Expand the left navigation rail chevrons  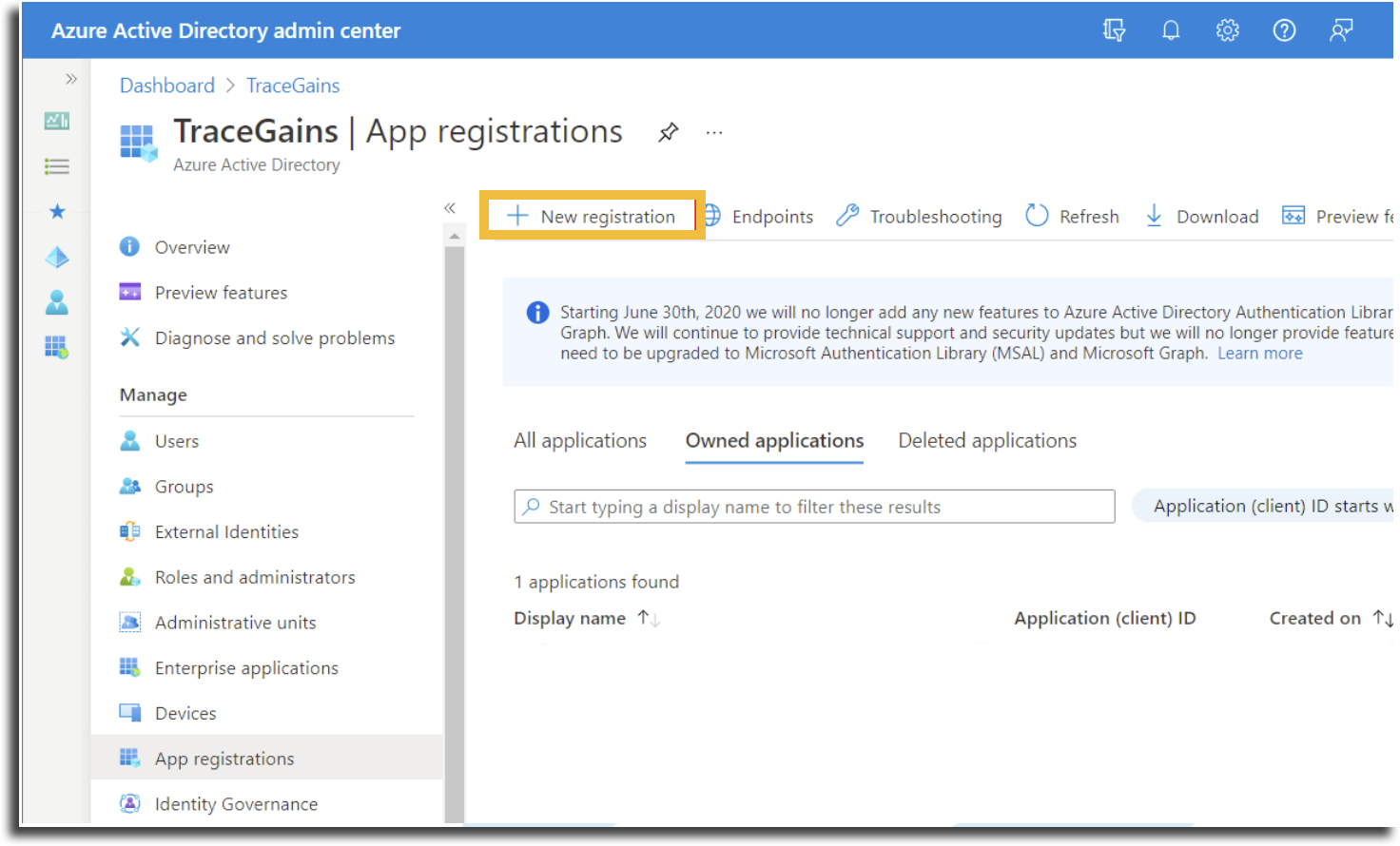point(71,79)
